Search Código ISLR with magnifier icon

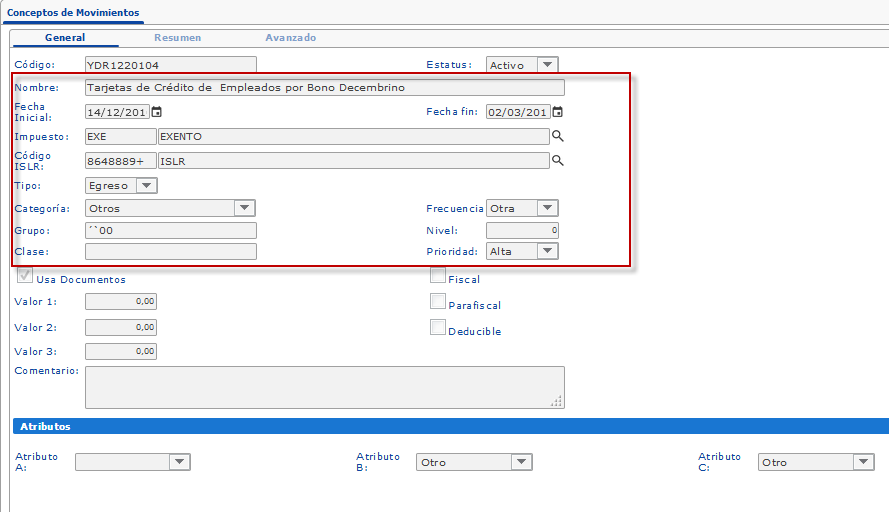[x=558, y=160]
